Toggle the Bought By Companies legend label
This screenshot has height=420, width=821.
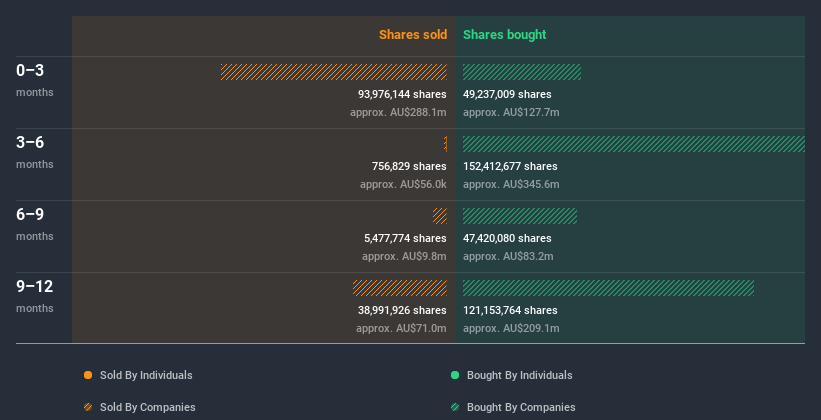pos(520,407)
